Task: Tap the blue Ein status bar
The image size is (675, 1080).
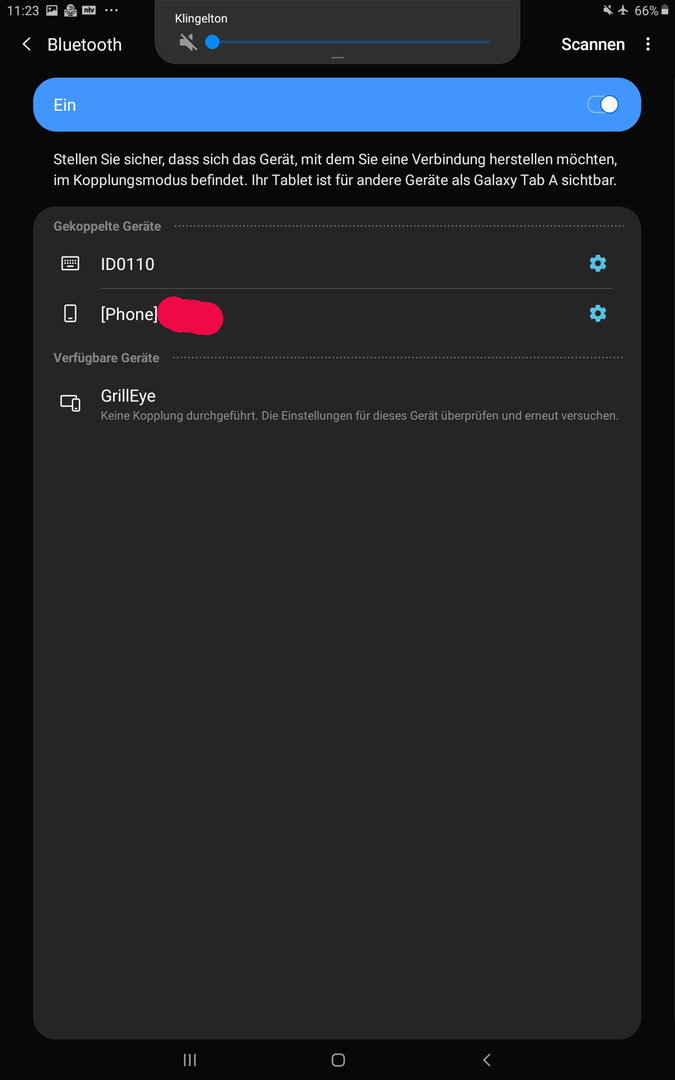Action: pyautogui.click(x=338, y=105)
